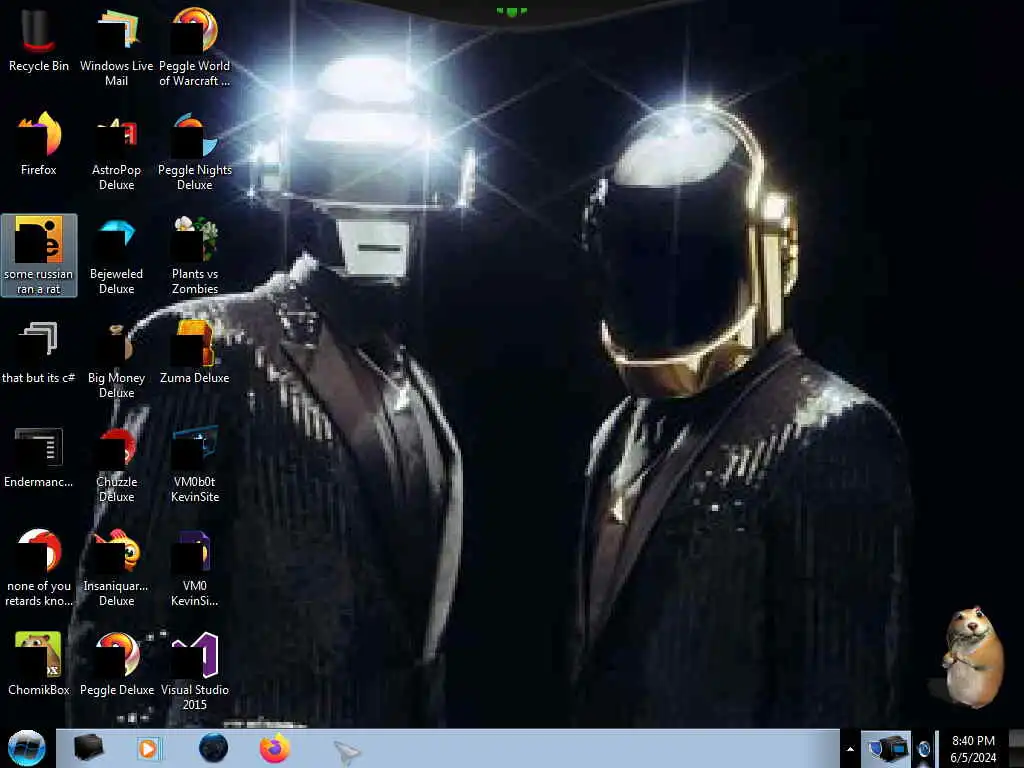Screen dimensions: 1024x768
Task: Select the Bejeweled Deluxe icon
Action: point(116,255)
